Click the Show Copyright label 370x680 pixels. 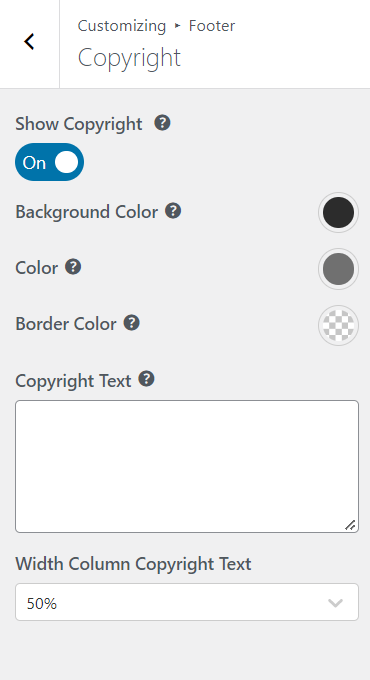pyautogui.click(x=79, y=124)
